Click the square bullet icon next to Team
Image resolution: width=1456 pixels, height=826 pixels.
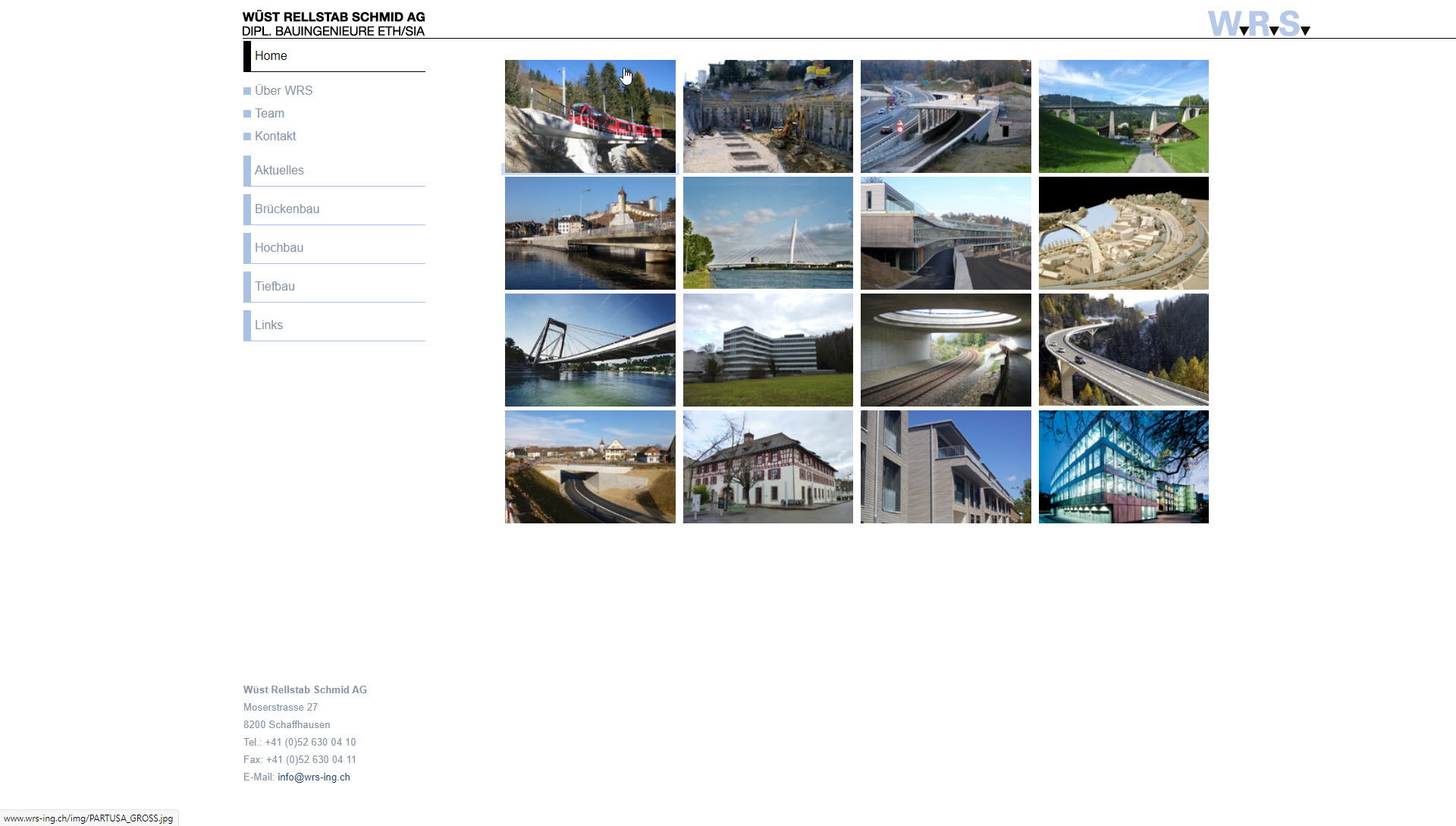(247, 113)
